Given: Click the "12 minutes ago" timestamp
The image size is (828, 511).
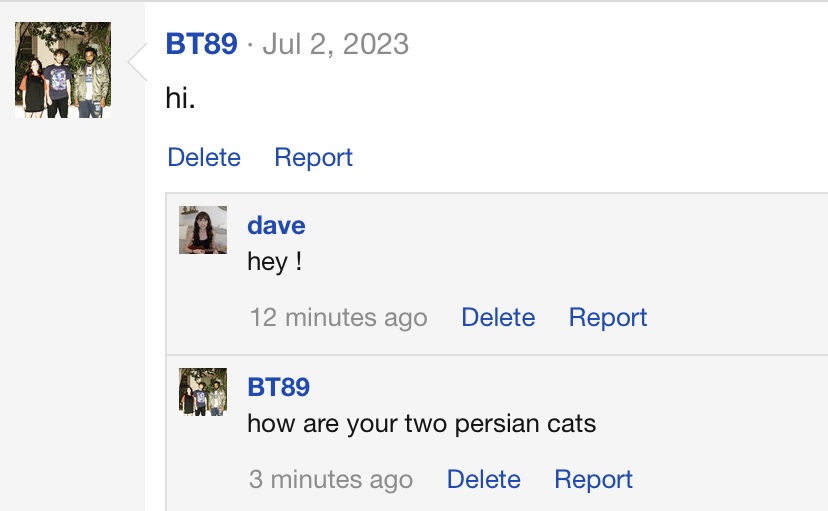Looking at the screenshot, I should (x=338, y=318).
